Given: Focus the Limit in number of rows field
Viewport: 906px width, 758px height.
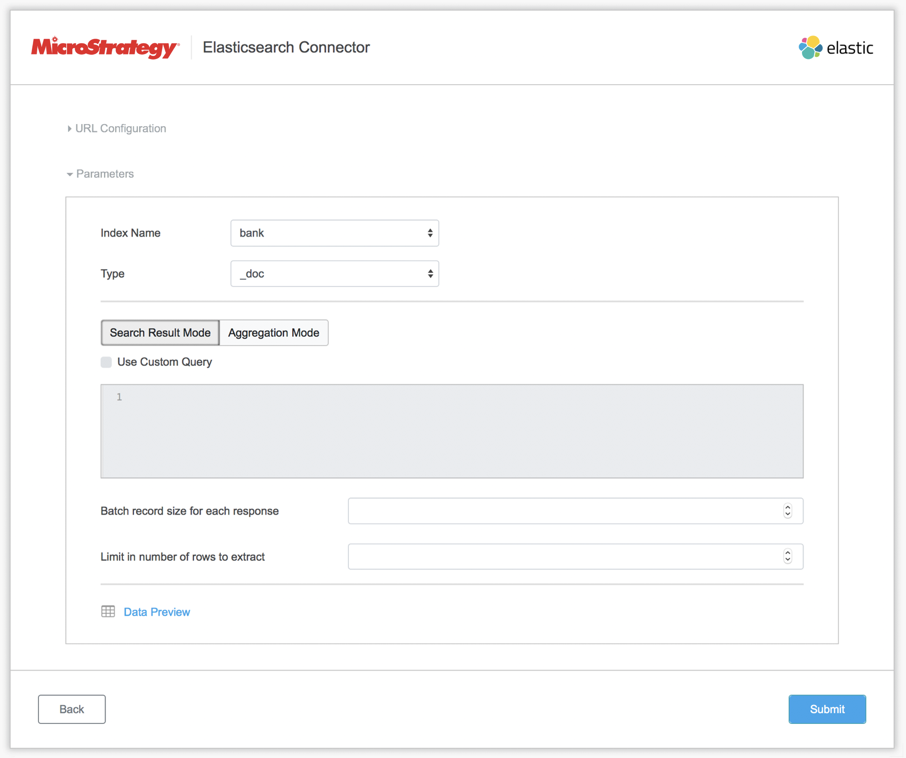Looking at the screenshot, I should (x=565, y=557).
